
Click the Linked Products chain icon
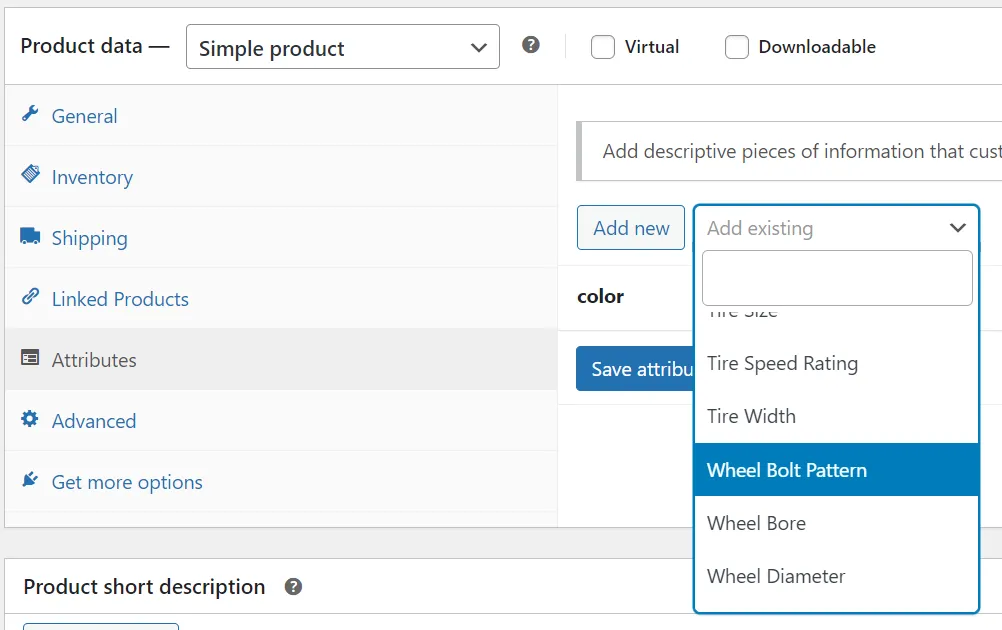coord(30,298)
